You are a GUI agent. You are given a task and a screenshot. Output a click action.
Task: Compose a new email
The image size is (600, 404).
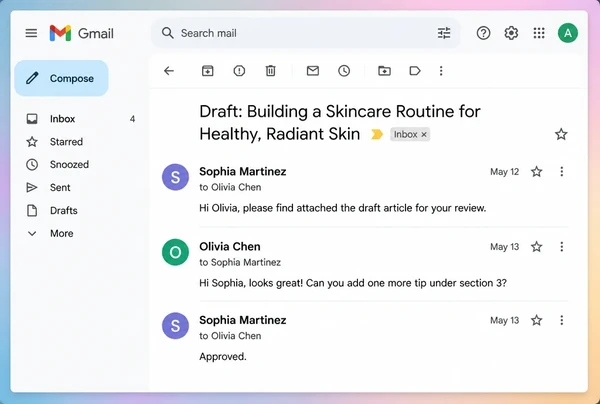click(62, 78)
